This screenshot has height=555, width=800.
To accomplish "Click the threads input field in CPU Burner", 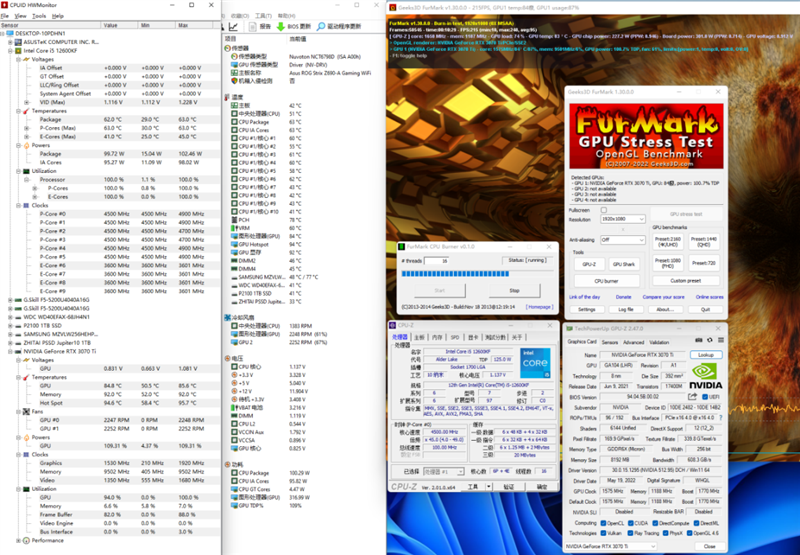I will [x=436, y=261].
